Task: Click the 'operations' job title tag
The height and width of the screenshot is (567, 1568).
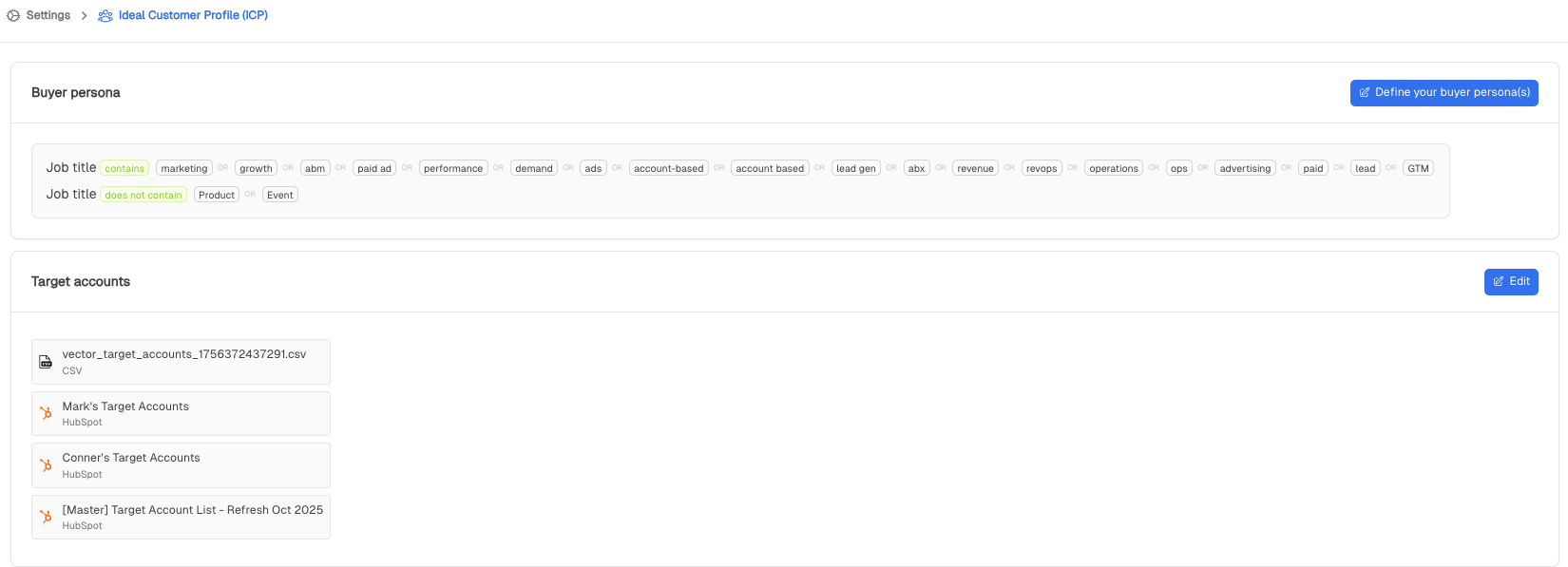Action: click(1114, 168)
